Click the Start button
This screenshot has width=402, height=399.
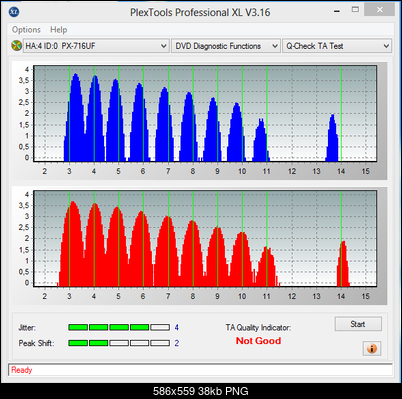click(358, 324)
